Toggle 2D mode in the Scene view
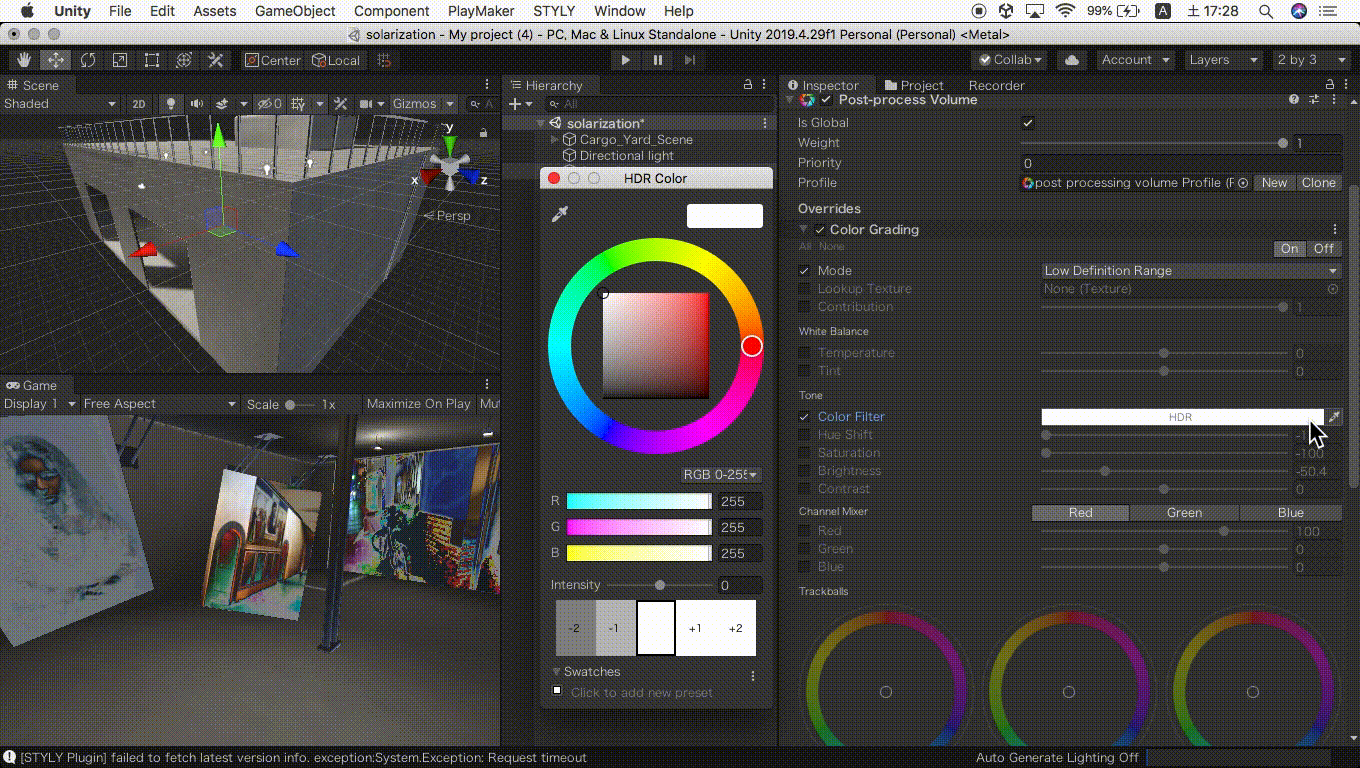This screenshot has height=768, width=1360. pos(139,103)
